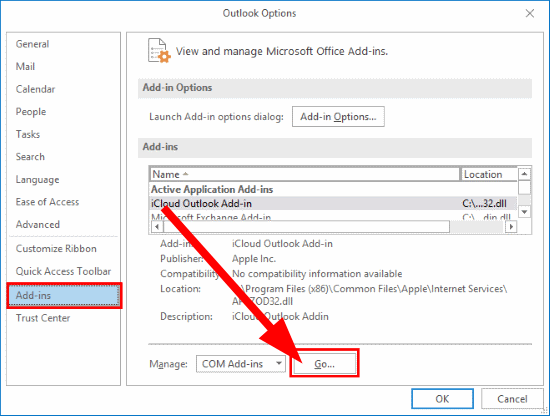550x416 pixels.
Task: Click the C:\...32.dll location cell
Action: click(484, 203)
